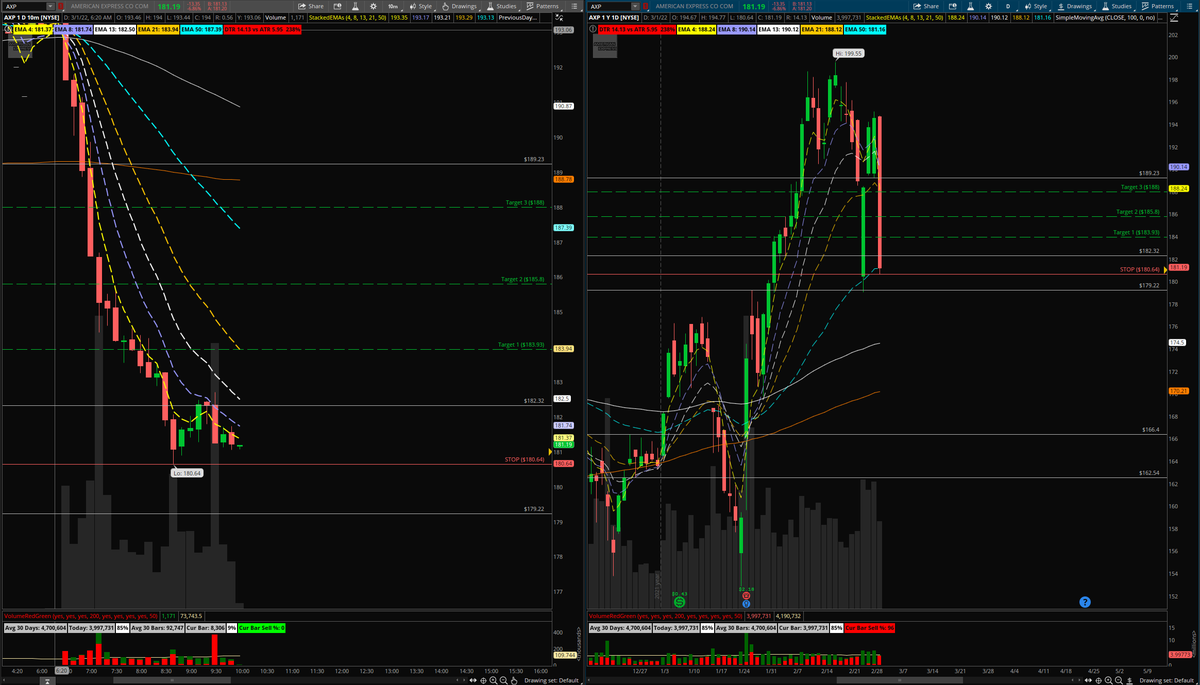Viewport: 1200px width, 685px height.
Task: Click the Lo: 180.64 bubble on left chart
Action: coord(187,473)
